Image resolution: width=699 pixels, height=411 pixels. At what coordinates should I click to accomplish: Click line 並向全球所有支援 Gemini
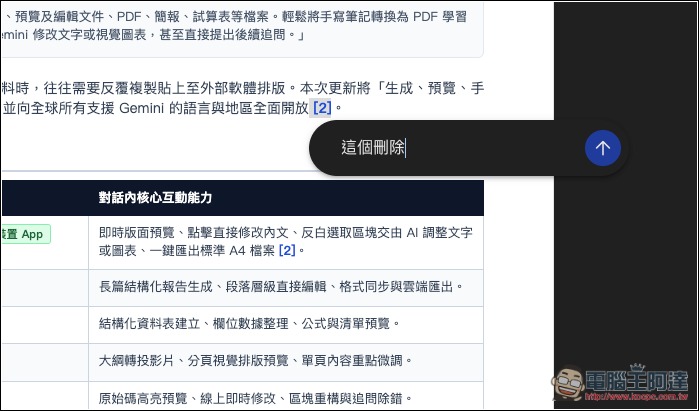click(x=173, y=108)
